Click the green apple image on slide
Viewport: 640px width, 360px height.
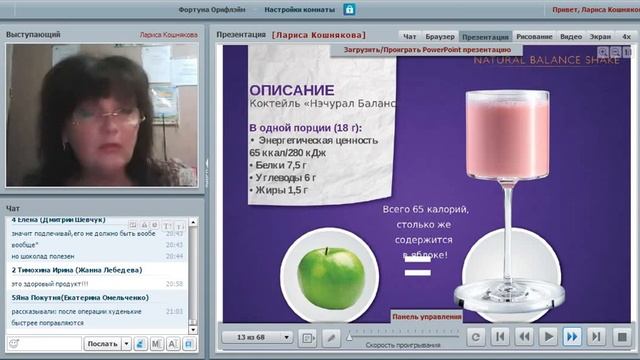click(331, 278)
